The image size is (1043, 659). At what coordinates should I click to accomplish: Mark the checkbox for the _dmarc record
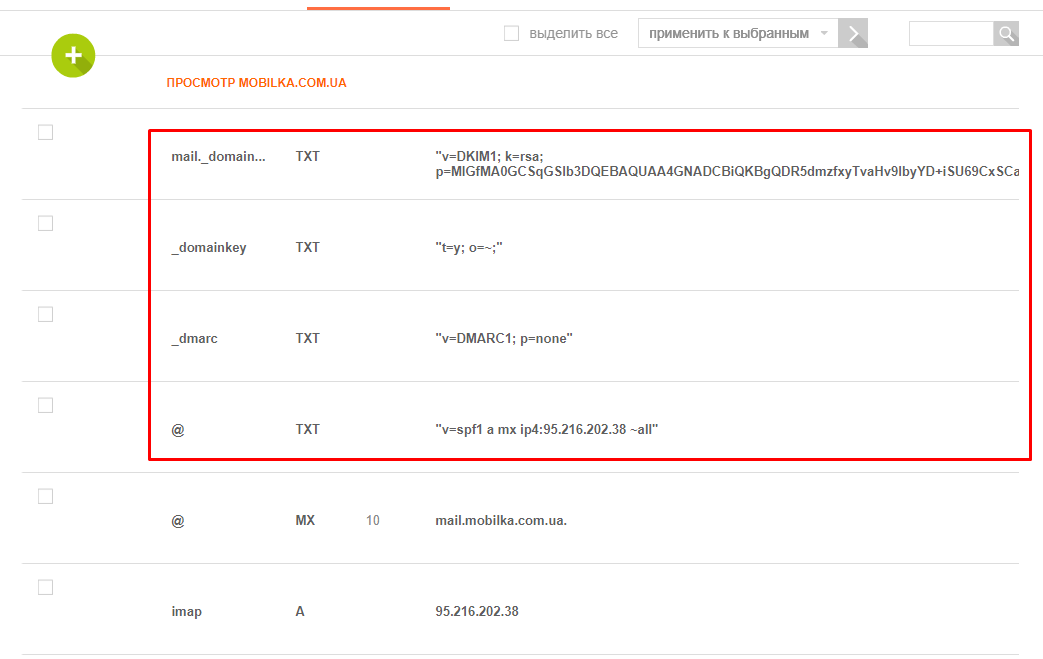tap(45, 314)
